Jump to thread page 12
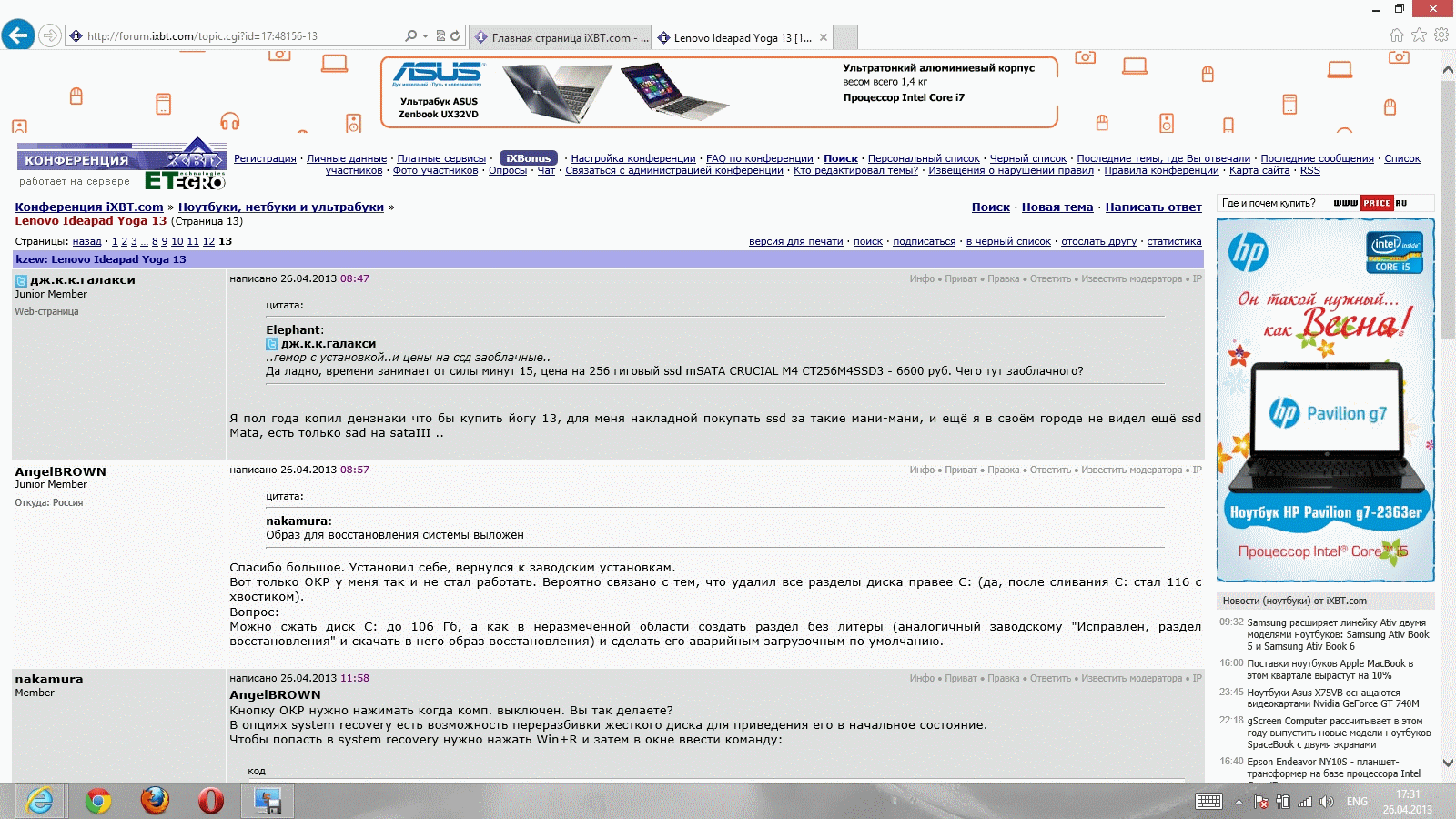The width and height of the screenshot is (1456, 819). [x=208, y=241]
